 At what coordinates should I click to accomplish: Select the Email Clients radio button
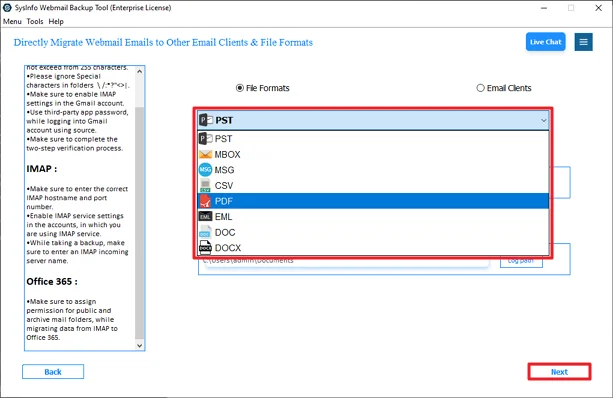pos(480,88)
